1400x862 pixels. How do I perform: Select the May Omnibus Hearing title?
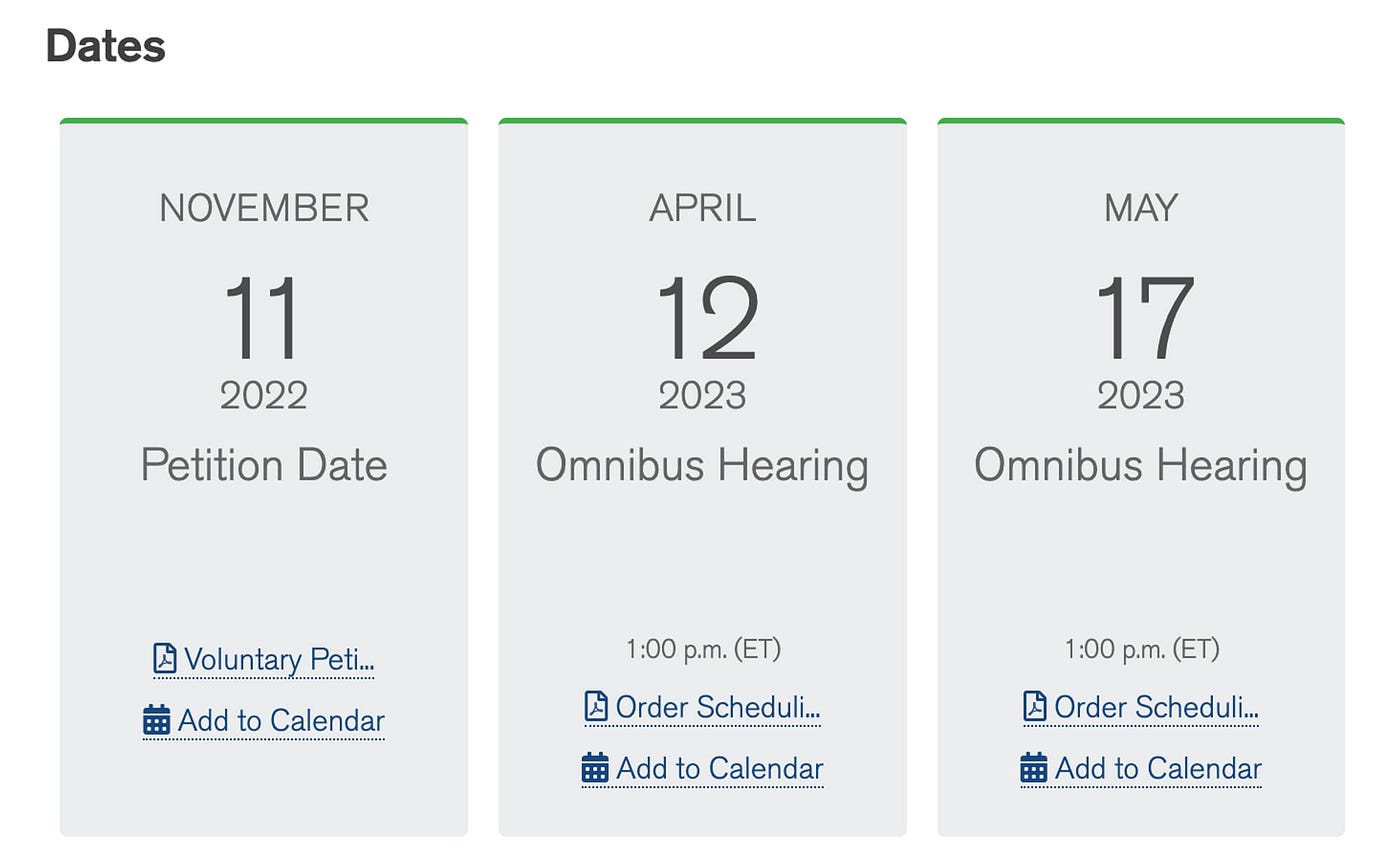[1141, 466]
